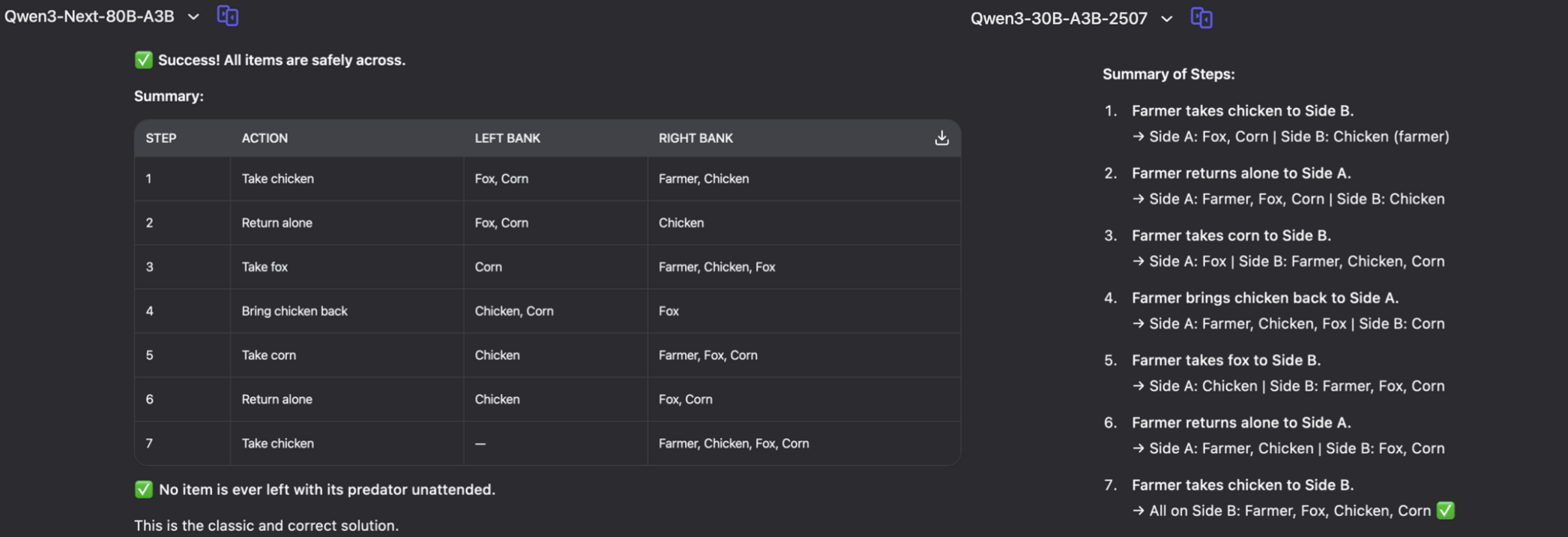
Task: Click the STEP column header
Action: 161,138
